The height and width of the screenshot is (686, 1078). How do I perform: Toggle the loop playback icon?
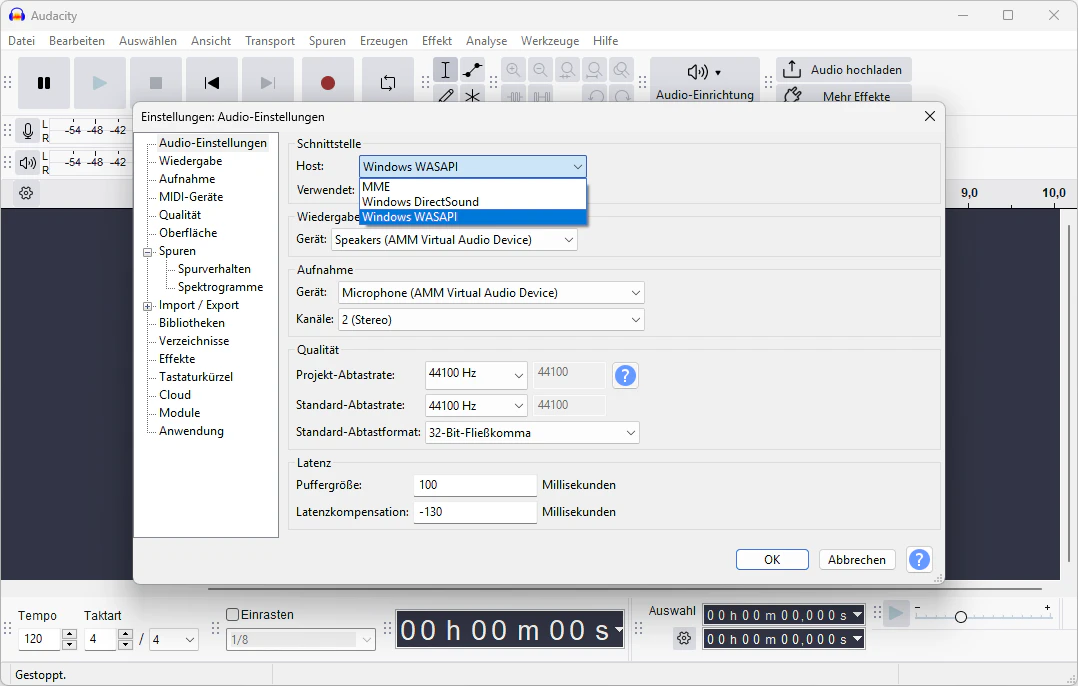coord(388,83)
